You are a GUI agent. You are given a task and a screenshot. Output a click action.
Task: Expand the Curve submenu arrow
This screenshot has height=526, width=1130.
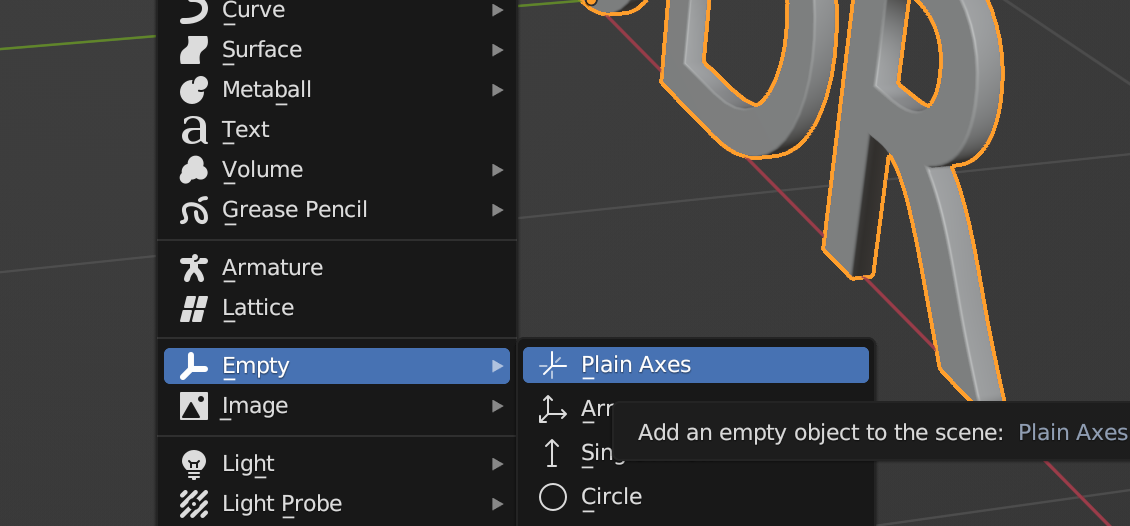click(498, 10)
